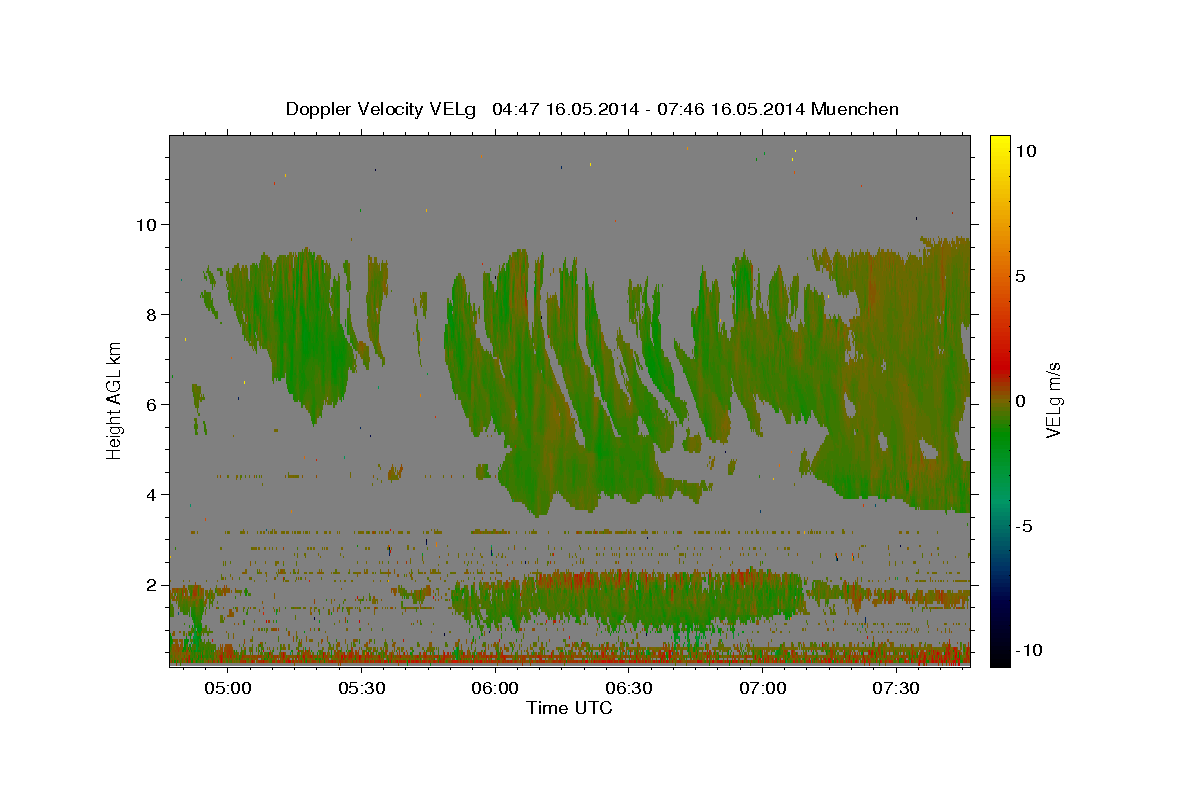
Task: Click the 'Height AGL km' axis label
Action: [115, 399]
